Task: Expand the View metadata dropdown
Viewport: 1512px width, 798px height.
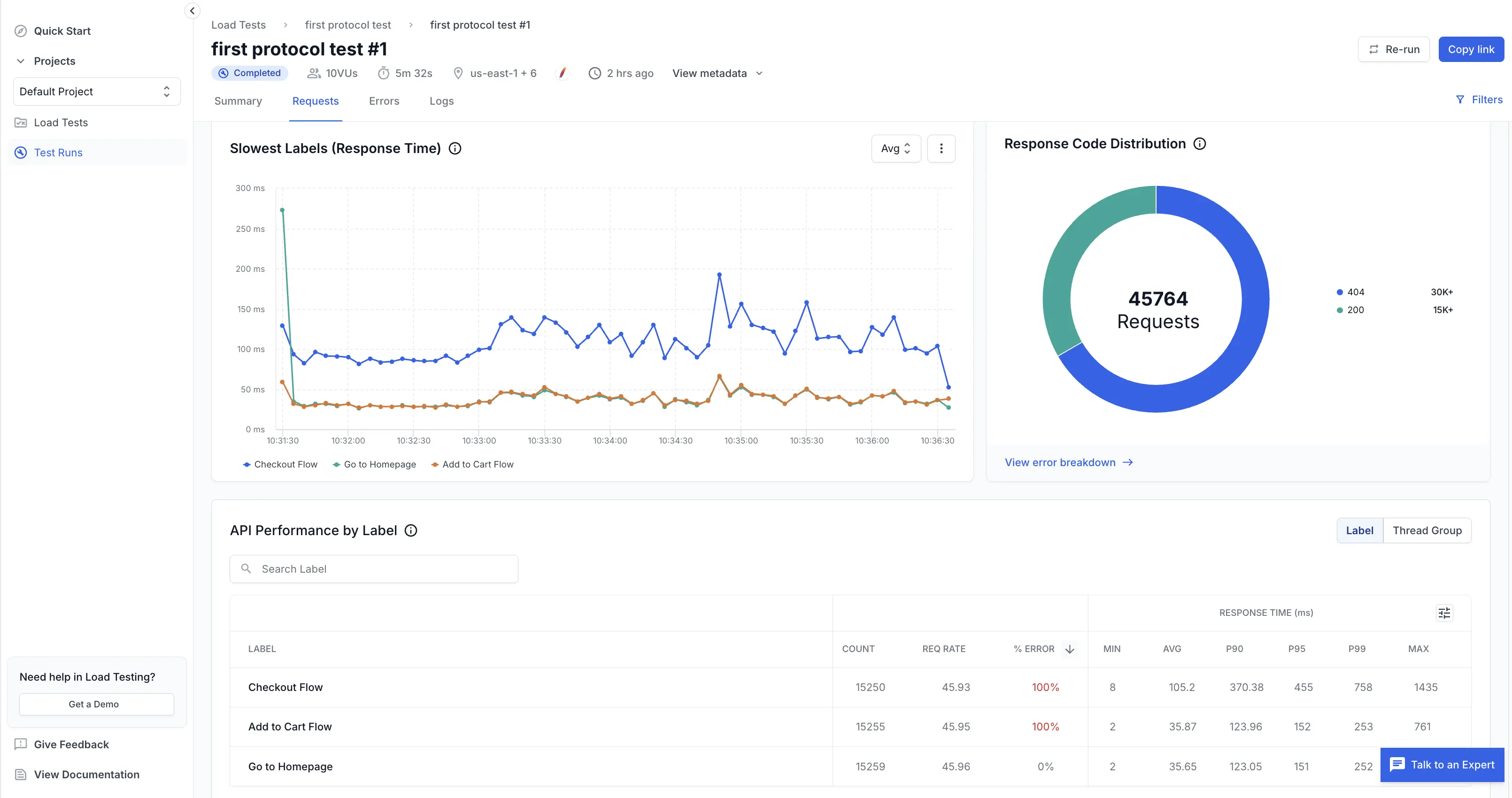Action: coord(716,73)
